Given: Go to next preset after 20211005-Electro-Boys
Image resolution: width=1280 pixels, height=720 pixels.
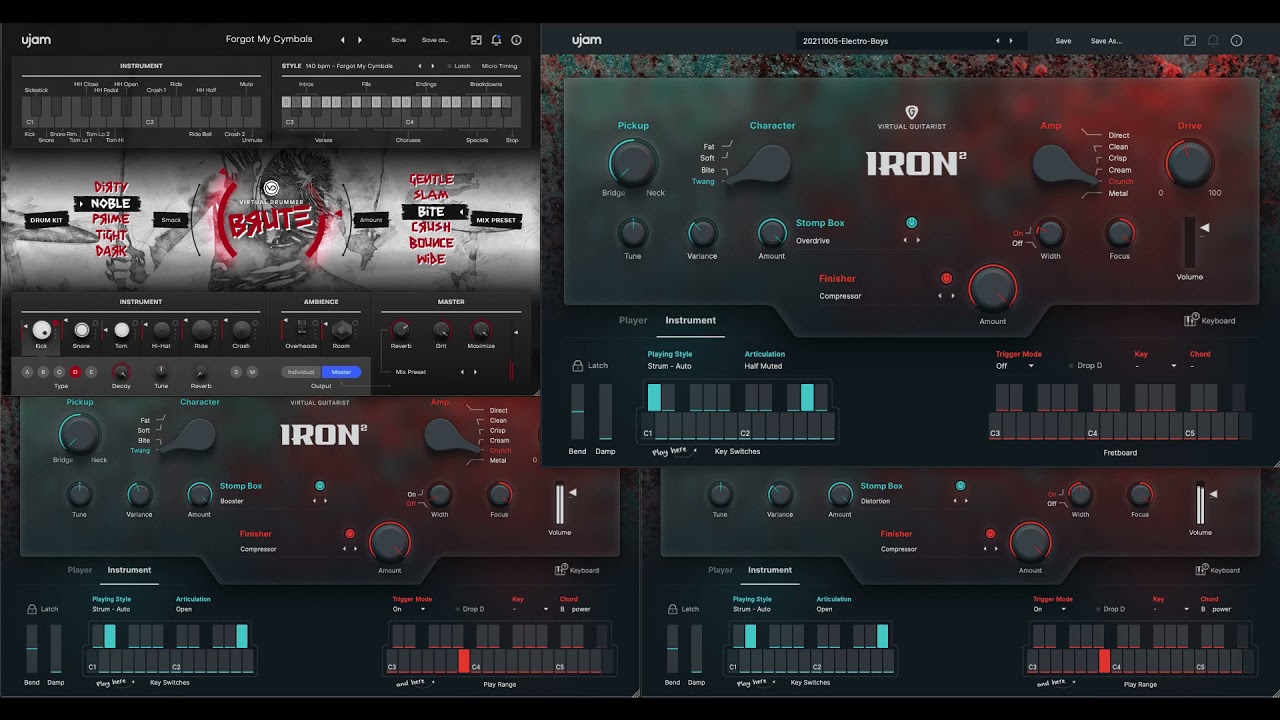Looking at the screenshot, I should point(1011,41).
